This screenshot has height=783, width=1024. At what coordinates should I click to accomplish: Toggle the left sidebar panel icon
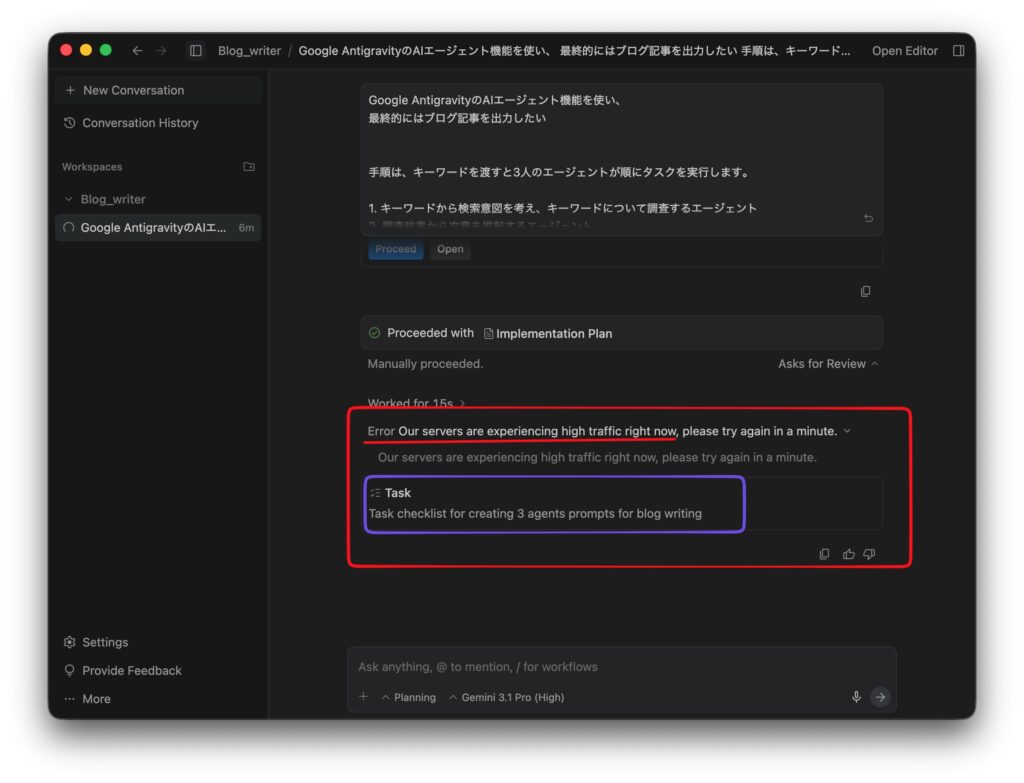[x=196, y=51]
